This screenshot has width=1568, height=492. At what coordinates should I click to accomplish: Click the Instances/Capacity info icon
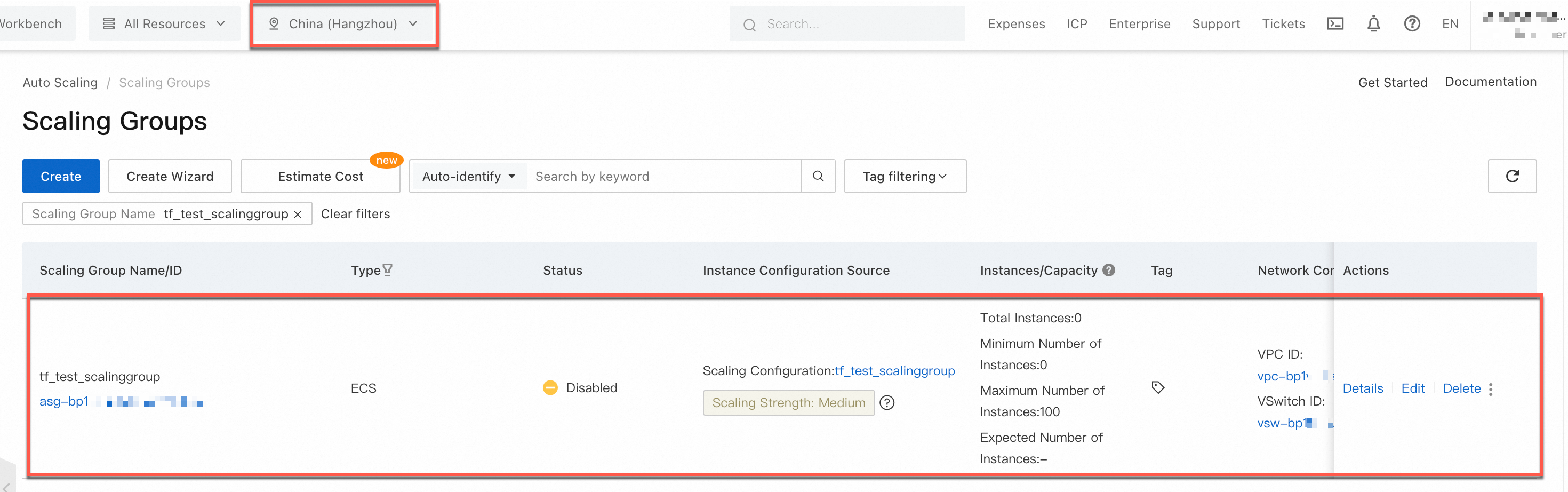pyautogui.click(x=1109, y=270)
